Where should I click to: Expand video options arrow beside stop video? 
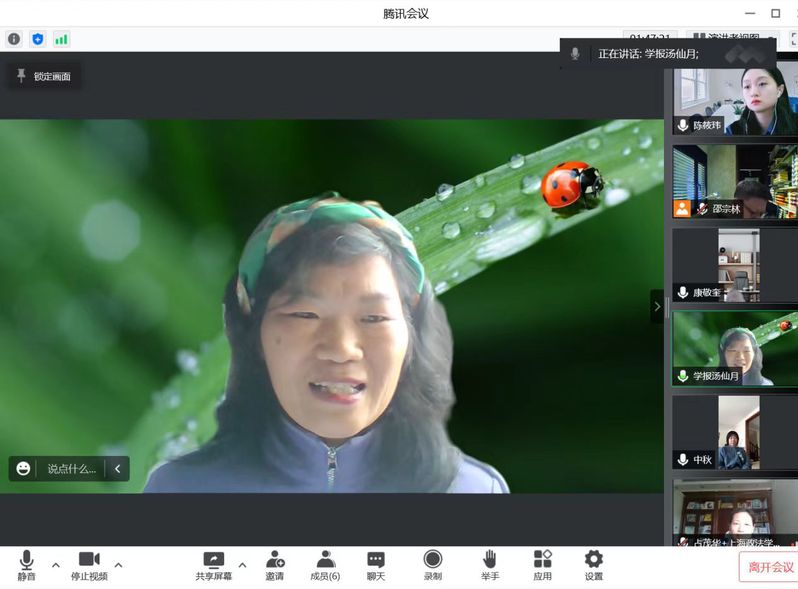(118, 565)
